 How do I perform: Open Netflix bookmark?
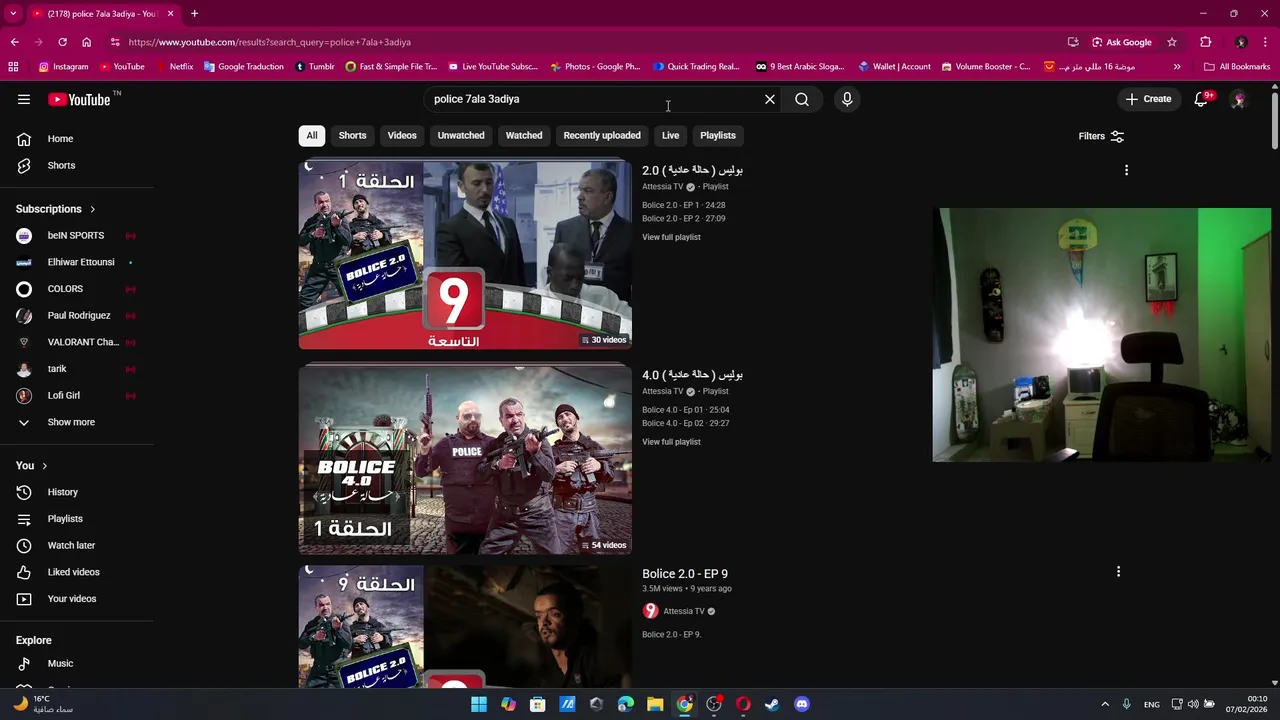[x=175, y=67]
